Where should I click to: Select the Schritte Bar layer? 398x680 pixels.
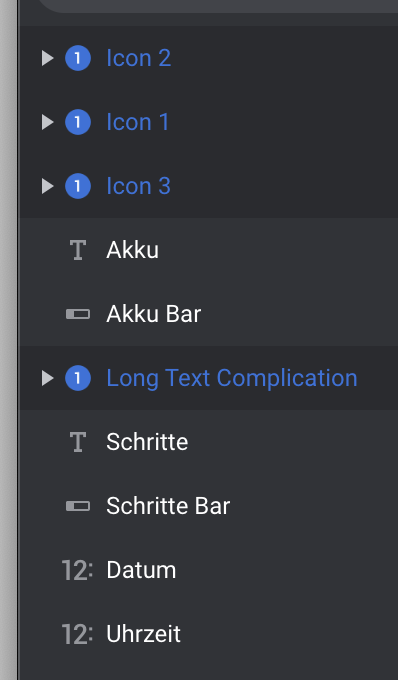tap(209, 506)
